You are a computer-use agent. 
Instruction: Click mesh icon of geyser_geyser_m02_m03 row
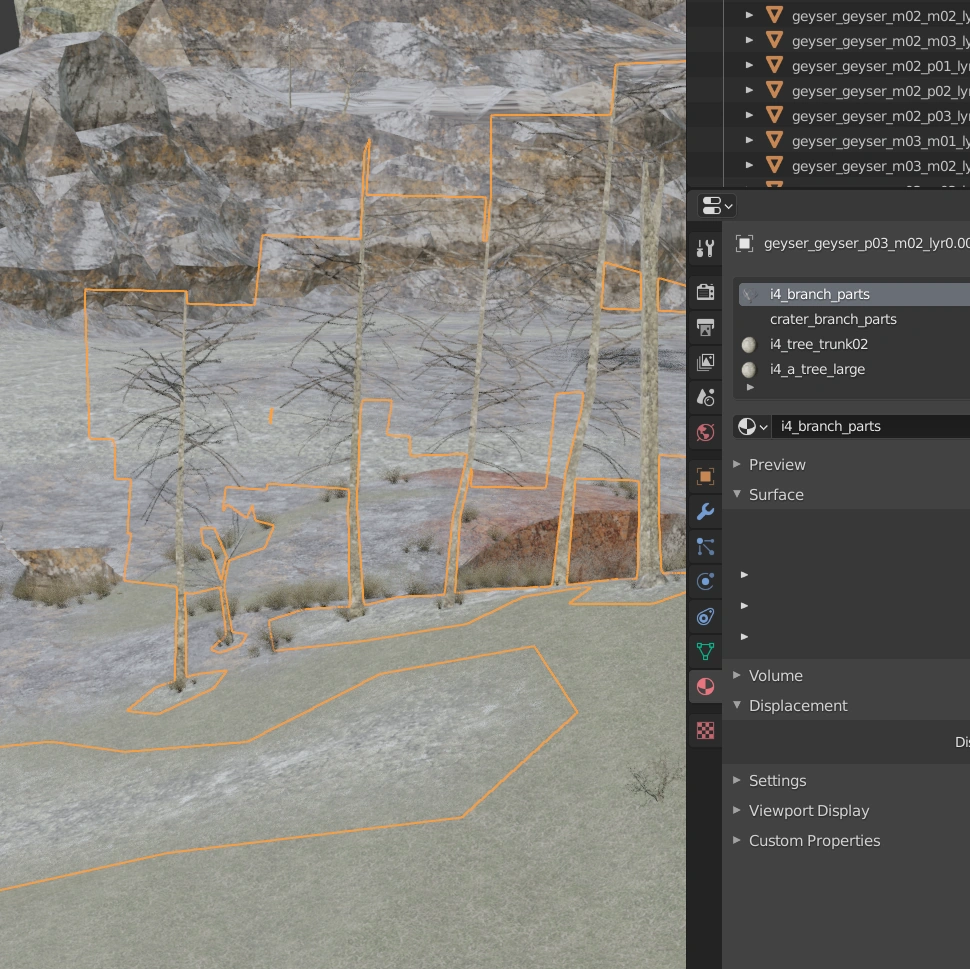775,41
